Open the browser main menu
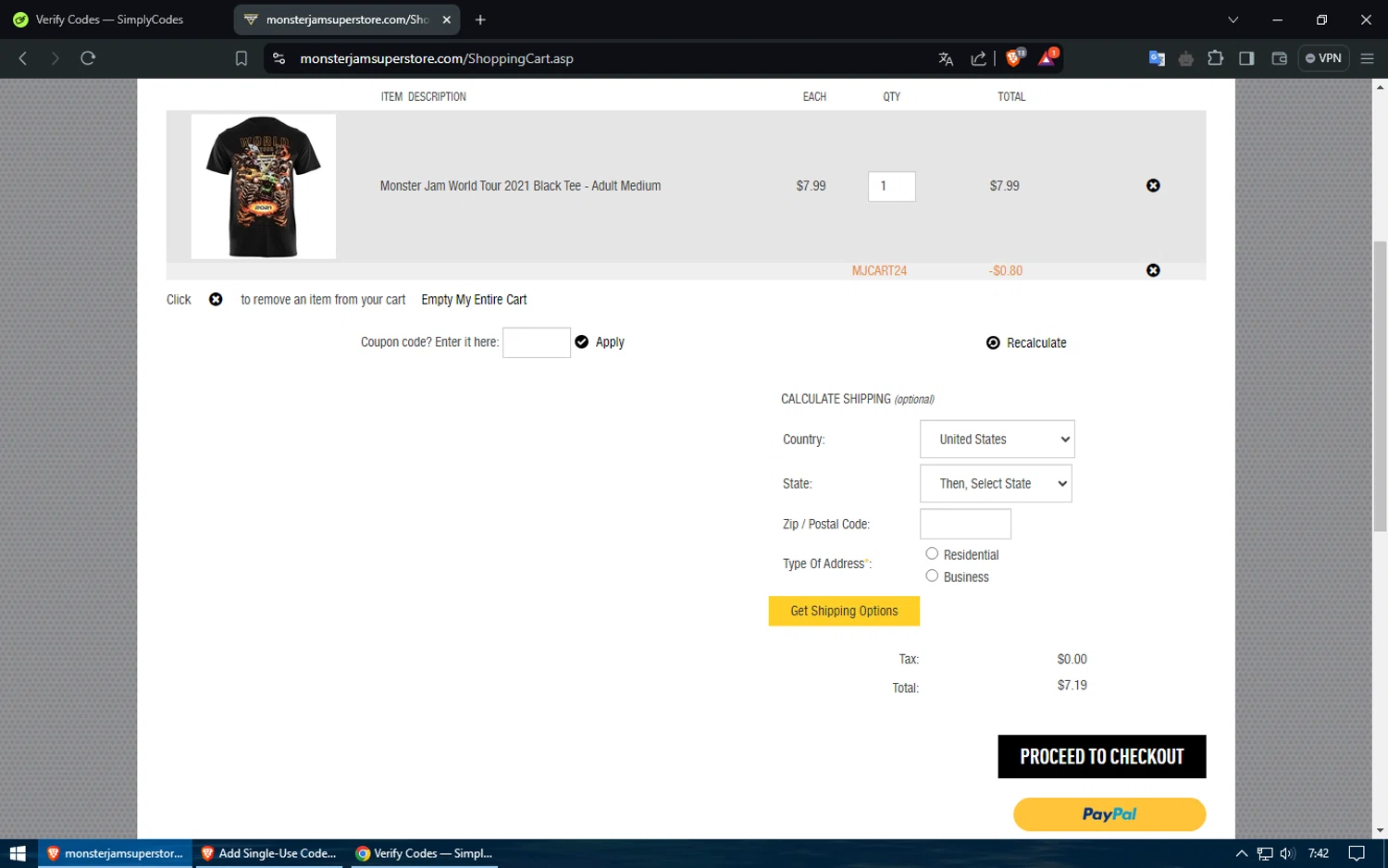 coord(1367,58)
